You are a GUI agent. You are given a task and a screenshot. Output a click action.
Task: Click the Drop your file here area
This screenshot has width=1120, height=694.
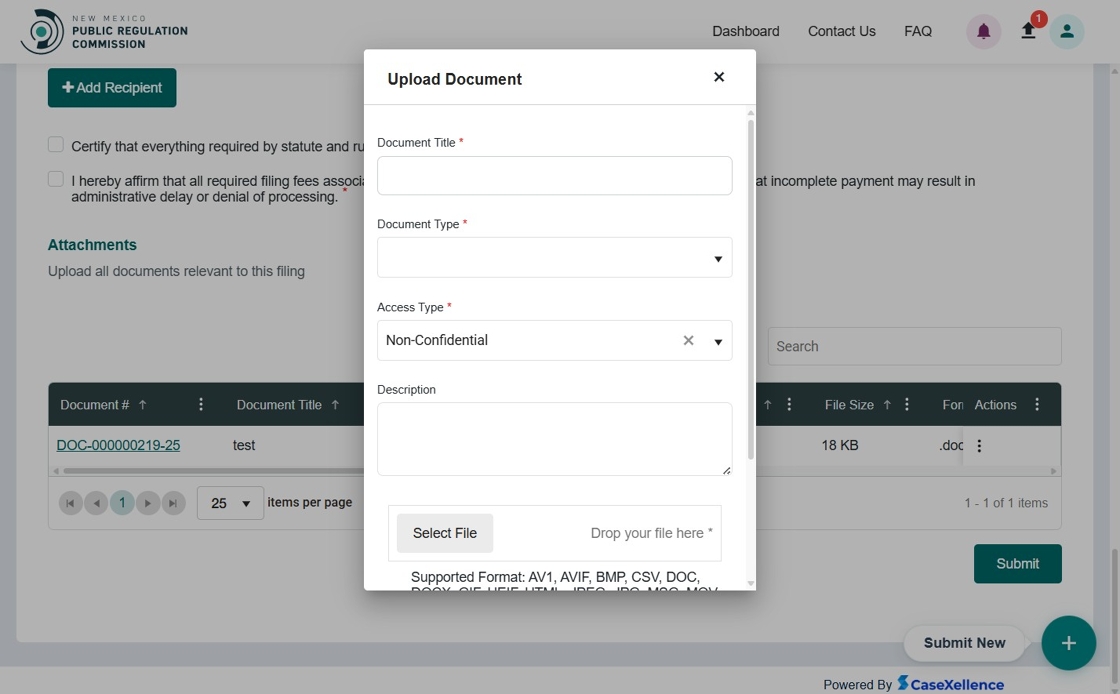coord(651,533)
